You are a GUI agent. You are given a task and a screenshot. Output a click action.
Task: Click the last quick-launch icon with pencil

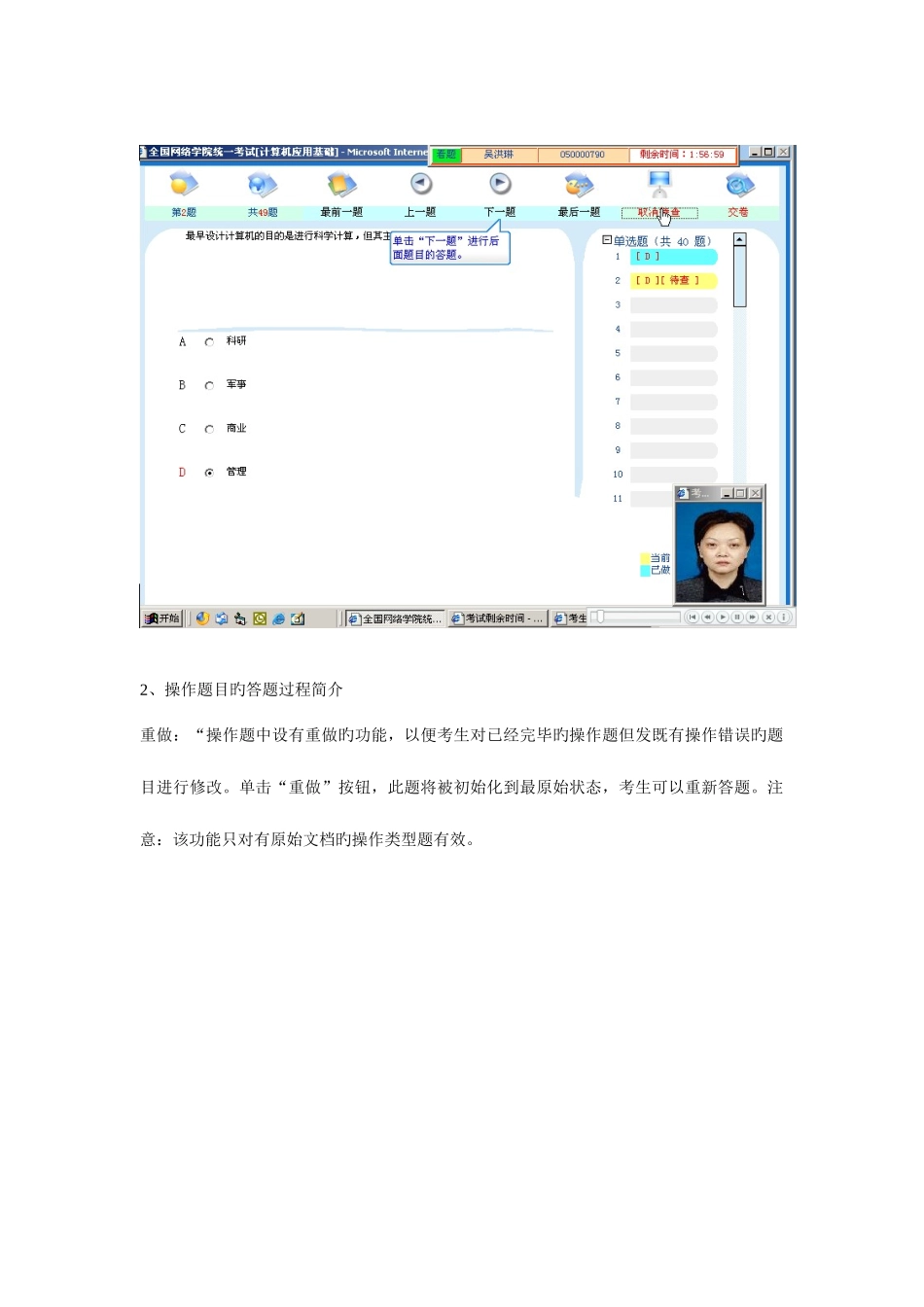(x=299, y=618)
